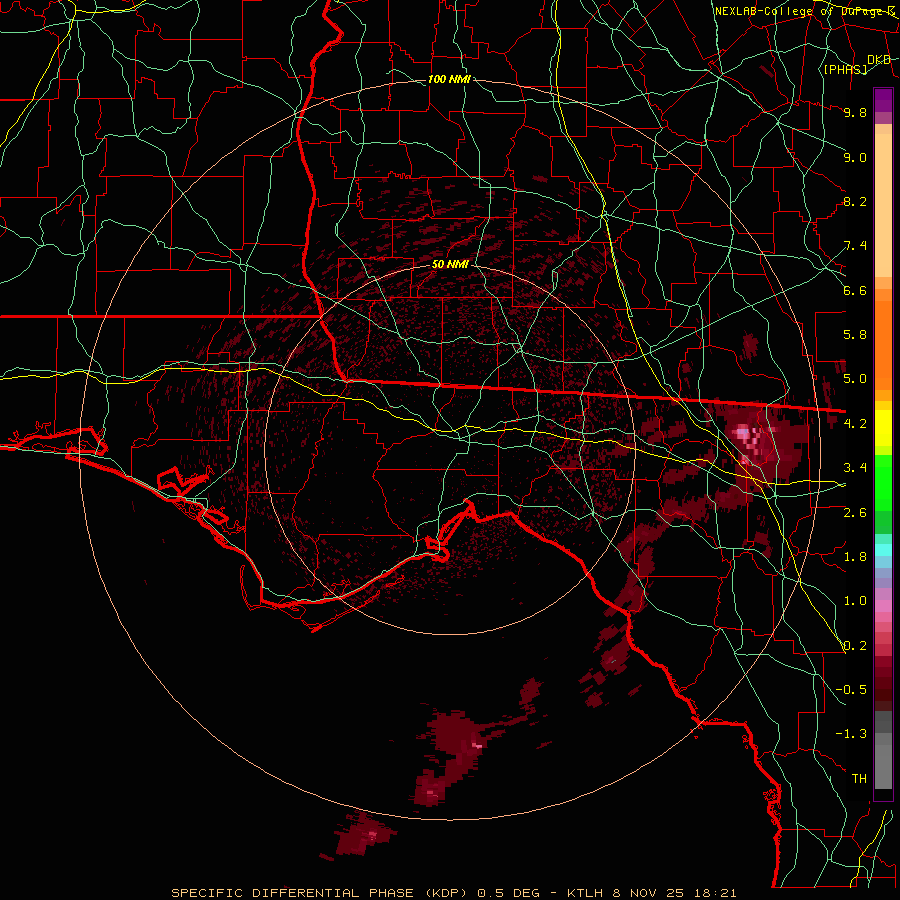Click the 5.0 value on the color scale
Image resolution: width=900 pixels, height=900 pixels.
tap(855, 379)
